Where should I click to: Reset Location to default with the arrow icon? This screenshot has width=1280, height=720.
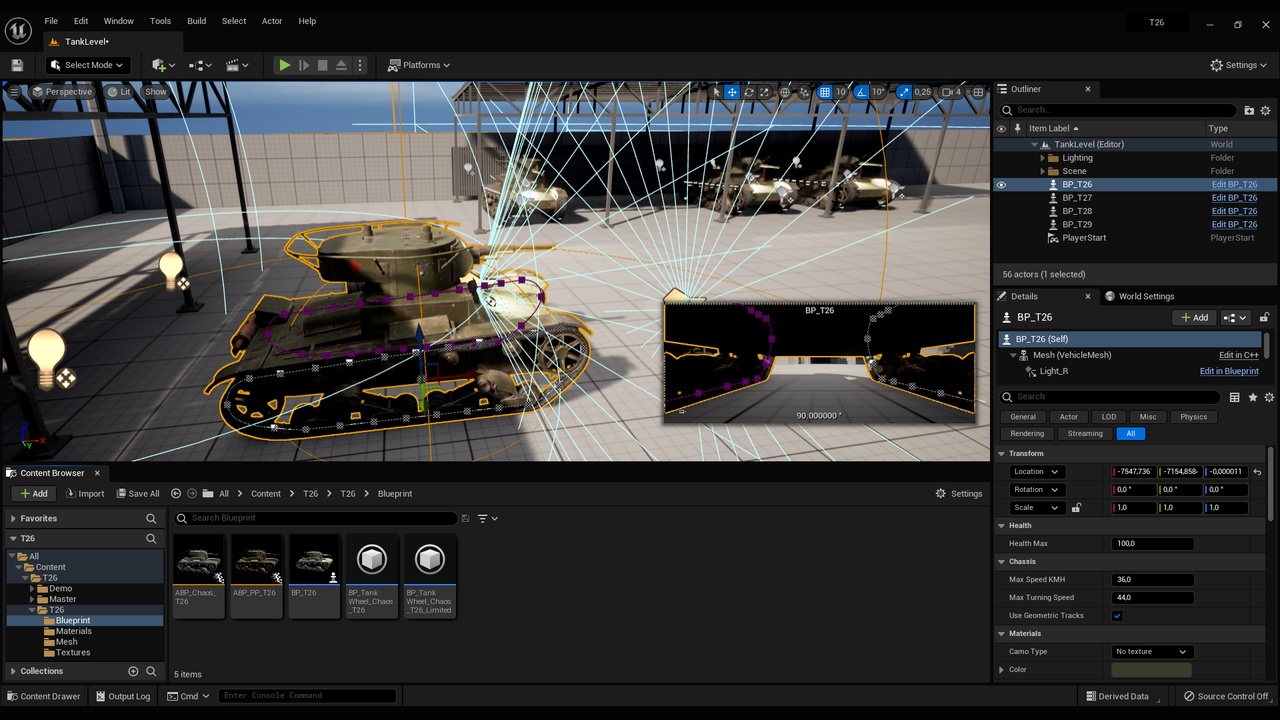(1257, 472)
